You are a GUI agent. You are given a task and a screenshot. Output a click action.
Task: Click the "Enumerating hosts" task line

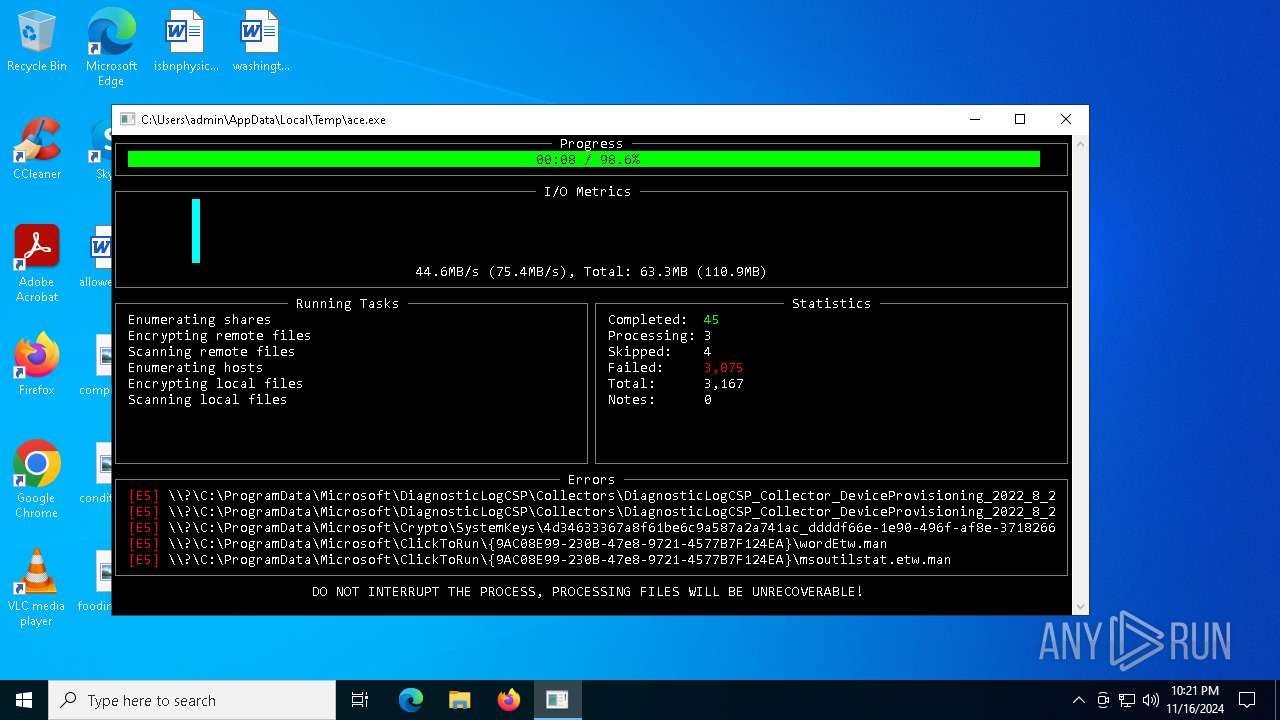pyautogui.click(x=195, y=367)
